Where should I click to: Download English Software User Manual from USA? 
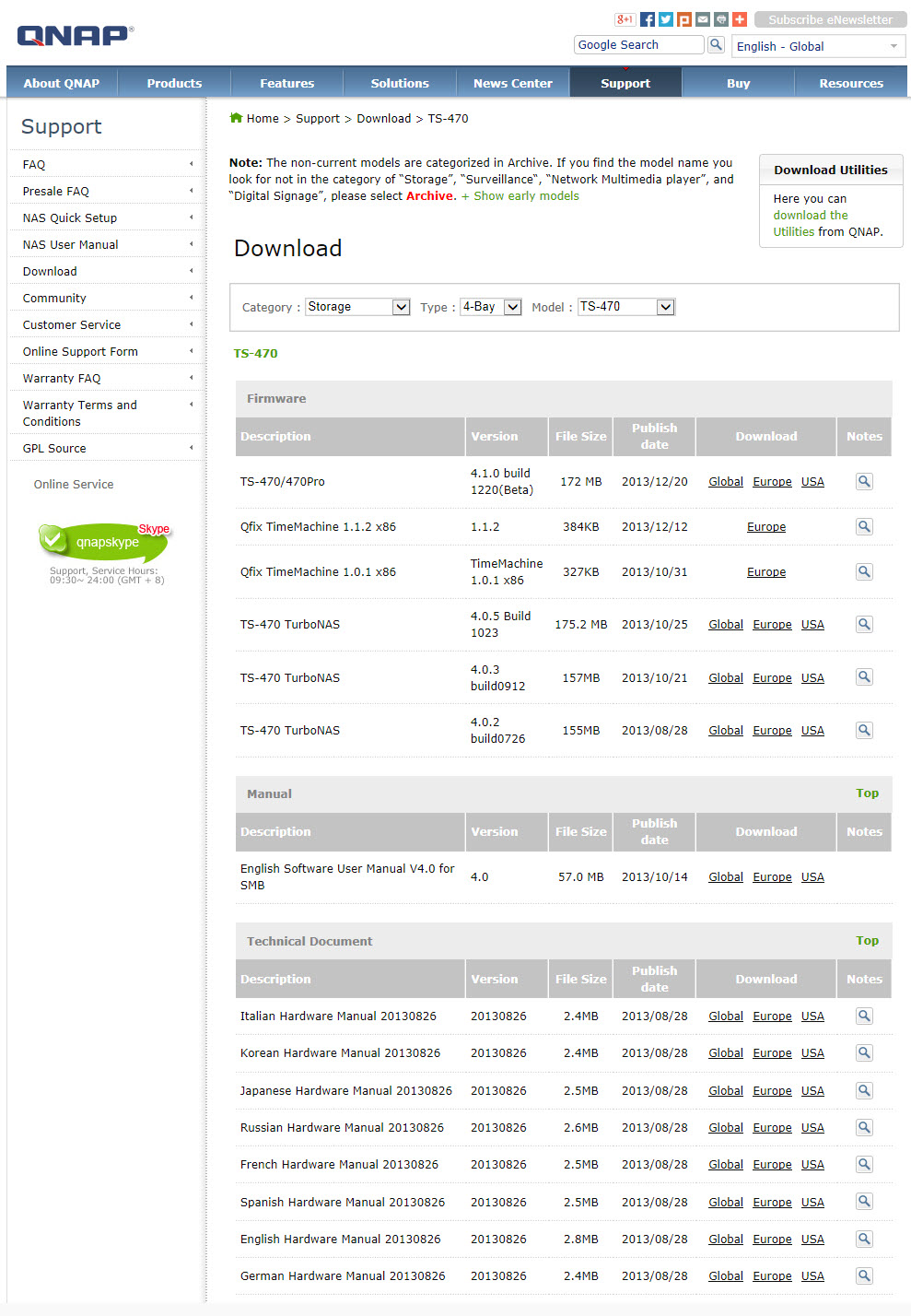click(x=812, y=876)
